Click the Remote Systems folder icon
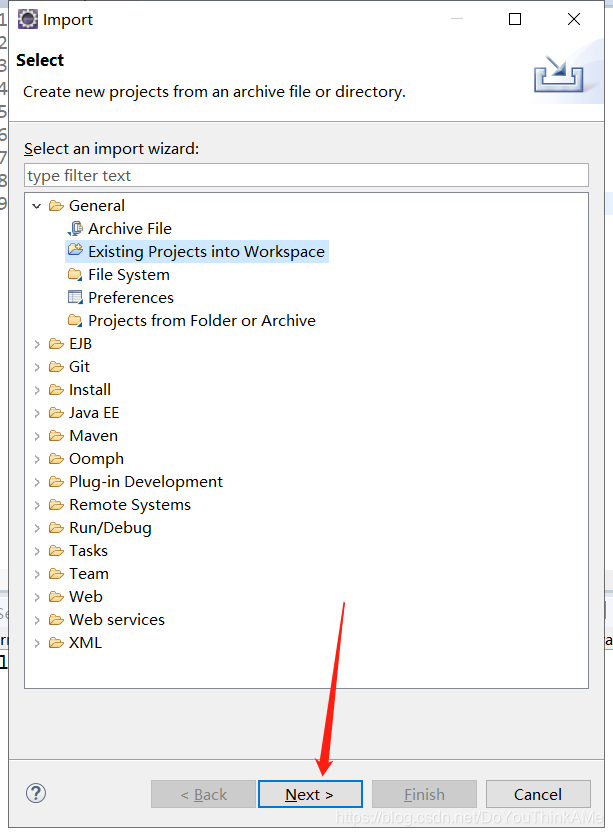The image size is (613, 836). [x=56, y=505]
